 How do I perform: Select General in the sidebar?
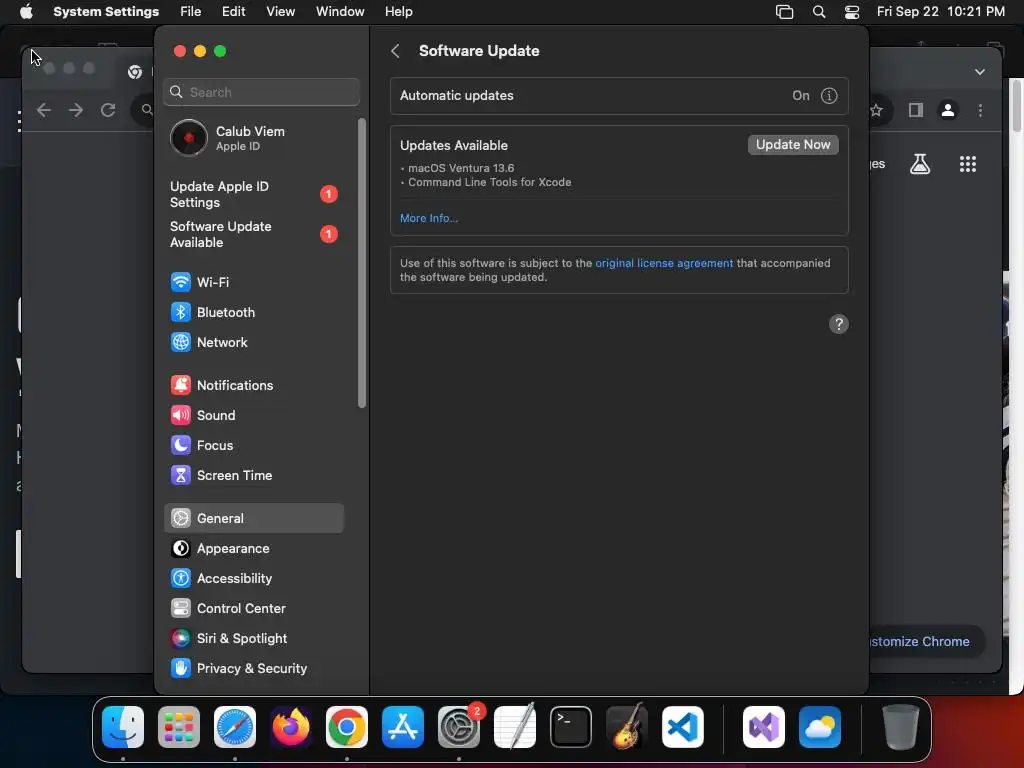pyautogui.click(x=253, y=519)
